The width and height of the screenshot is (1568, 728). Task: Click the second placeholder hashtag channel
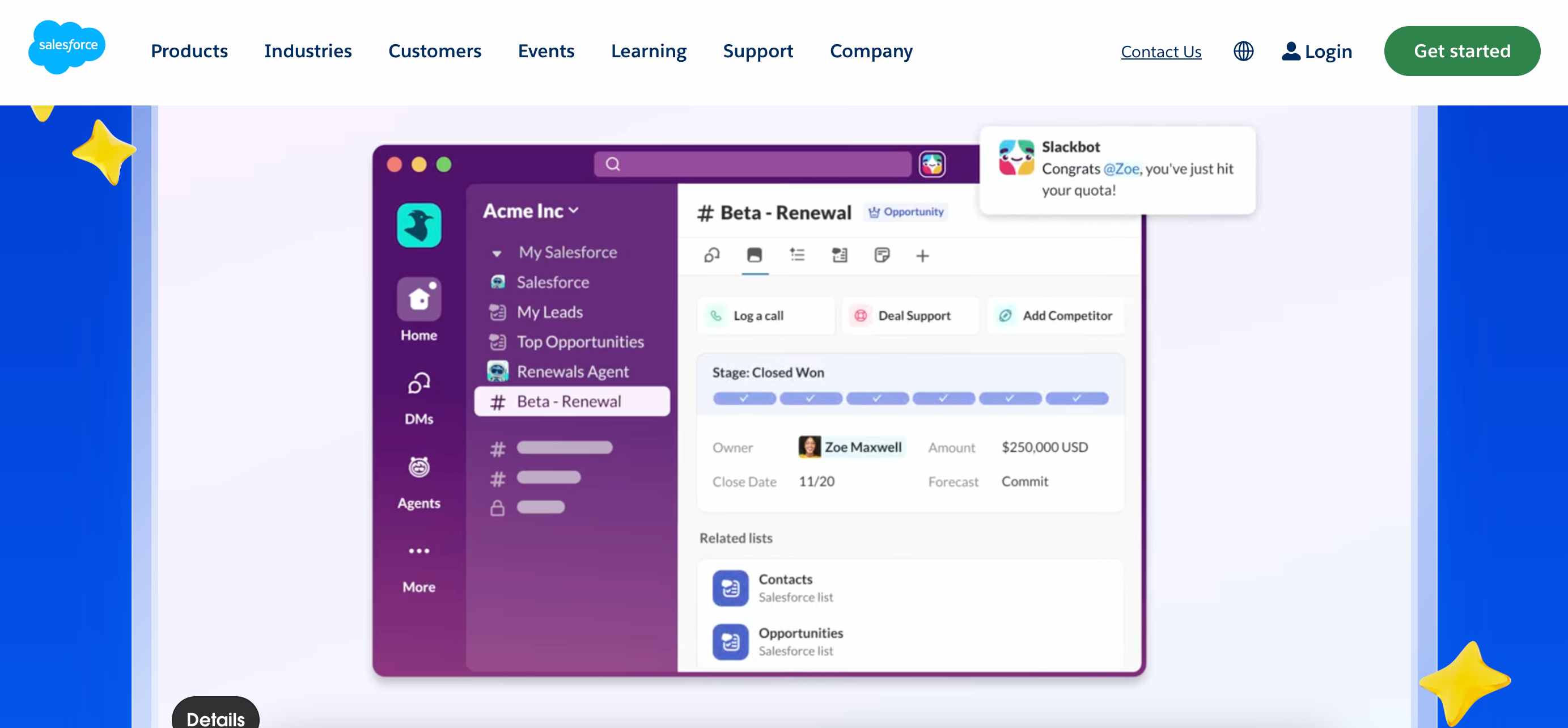pyautogui.click(x=535, y=478)
